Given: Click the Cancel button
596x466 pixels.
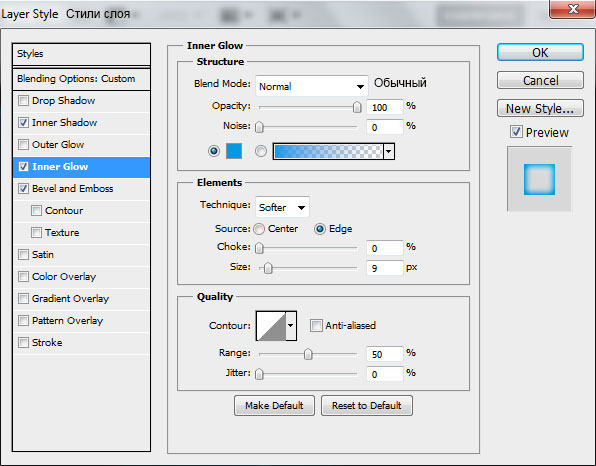Looking at the screenshot, I should tap(540, 81).
